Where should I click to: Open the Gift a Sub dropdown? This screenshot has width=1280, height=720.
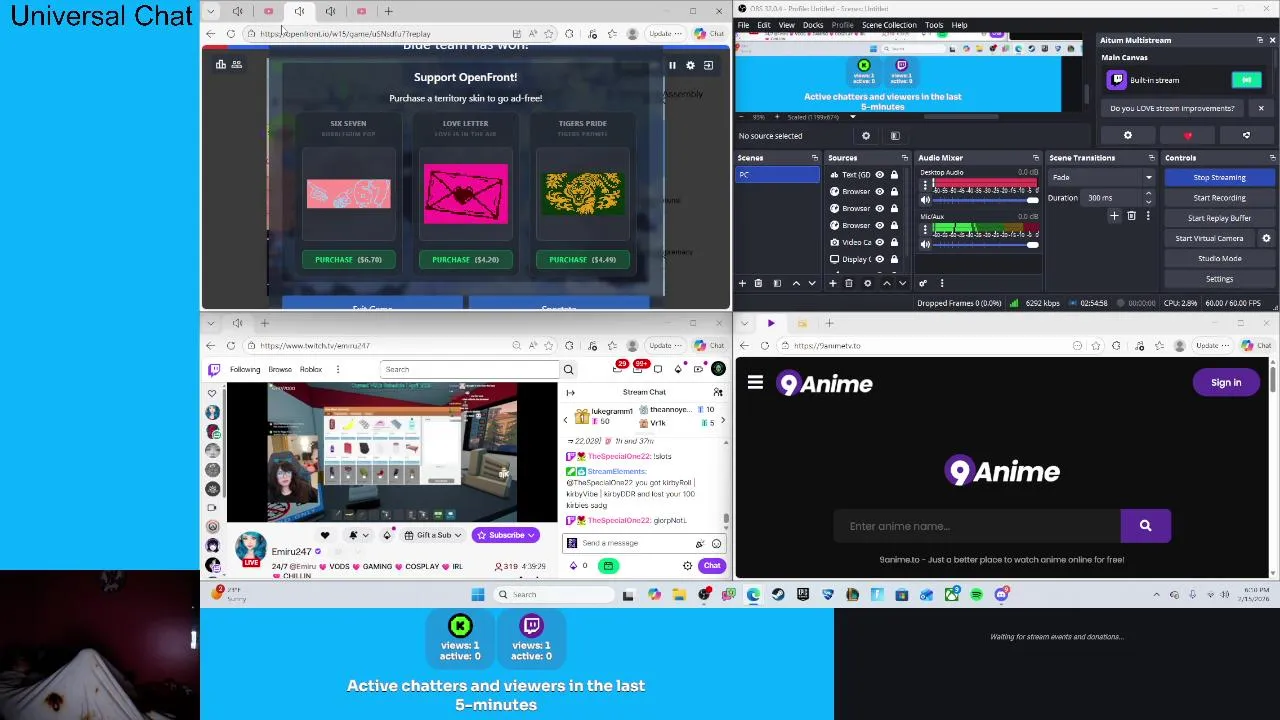coord(434,536)
